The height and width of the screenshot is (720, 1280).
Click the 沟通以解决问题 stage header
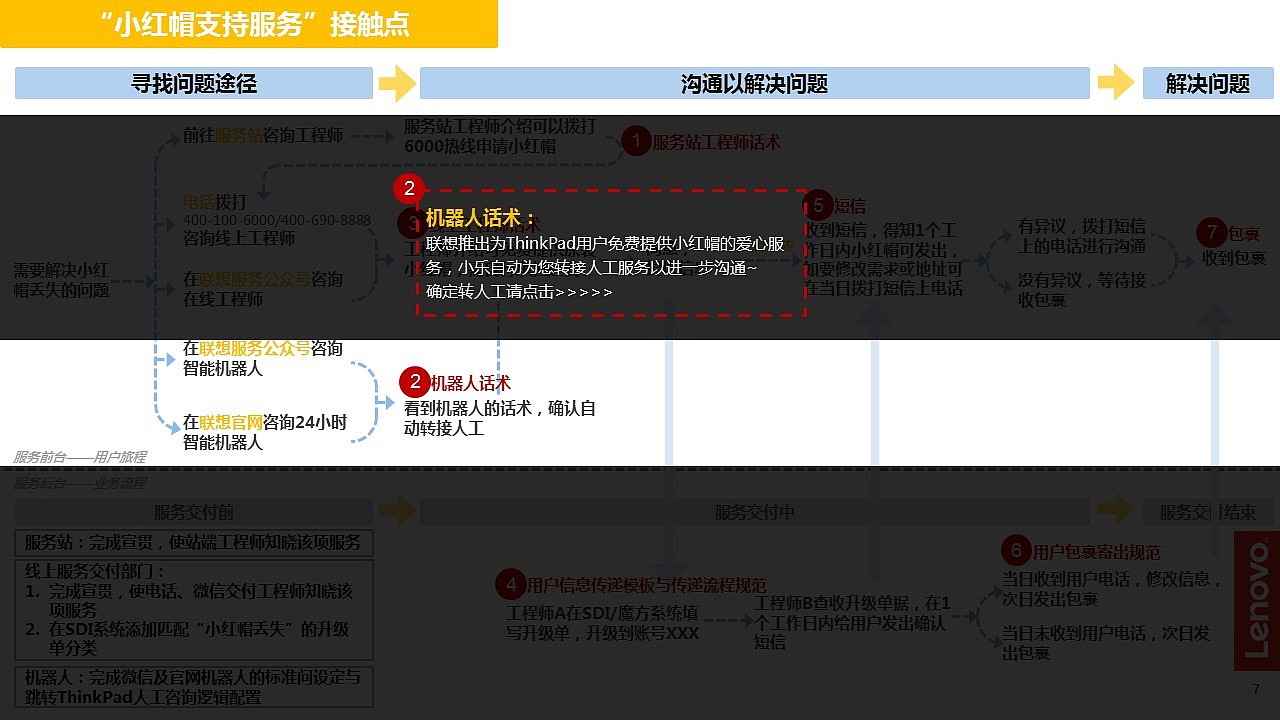754,83
